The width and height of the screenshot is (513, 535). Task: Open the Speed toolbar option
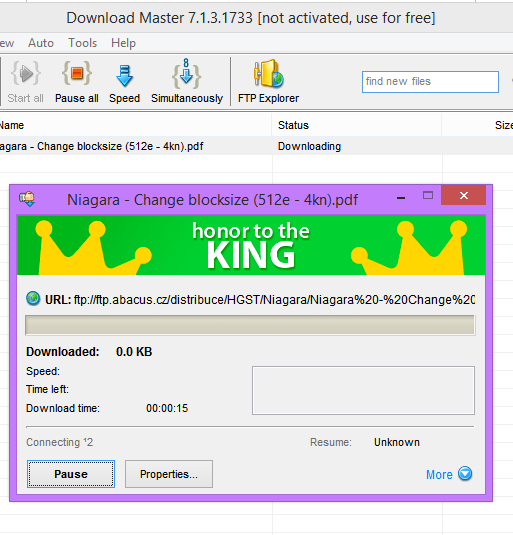point(124,75)
